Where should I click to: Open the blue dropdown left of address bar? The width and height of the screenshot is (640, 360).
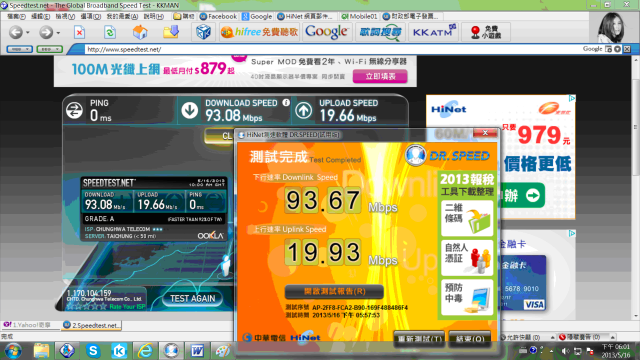coord(19,49)
